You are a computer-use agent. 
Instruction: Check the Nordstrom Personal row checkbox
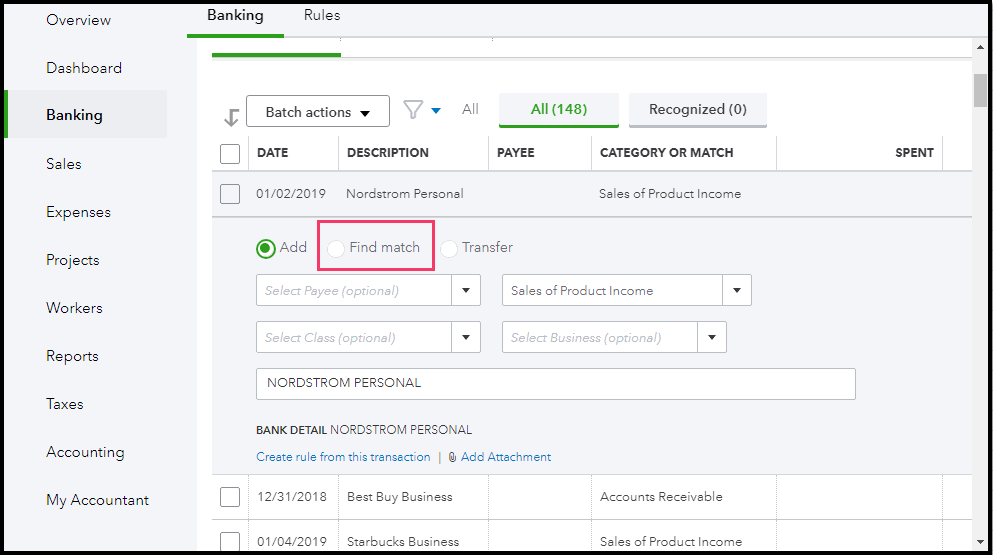[230, 194]
